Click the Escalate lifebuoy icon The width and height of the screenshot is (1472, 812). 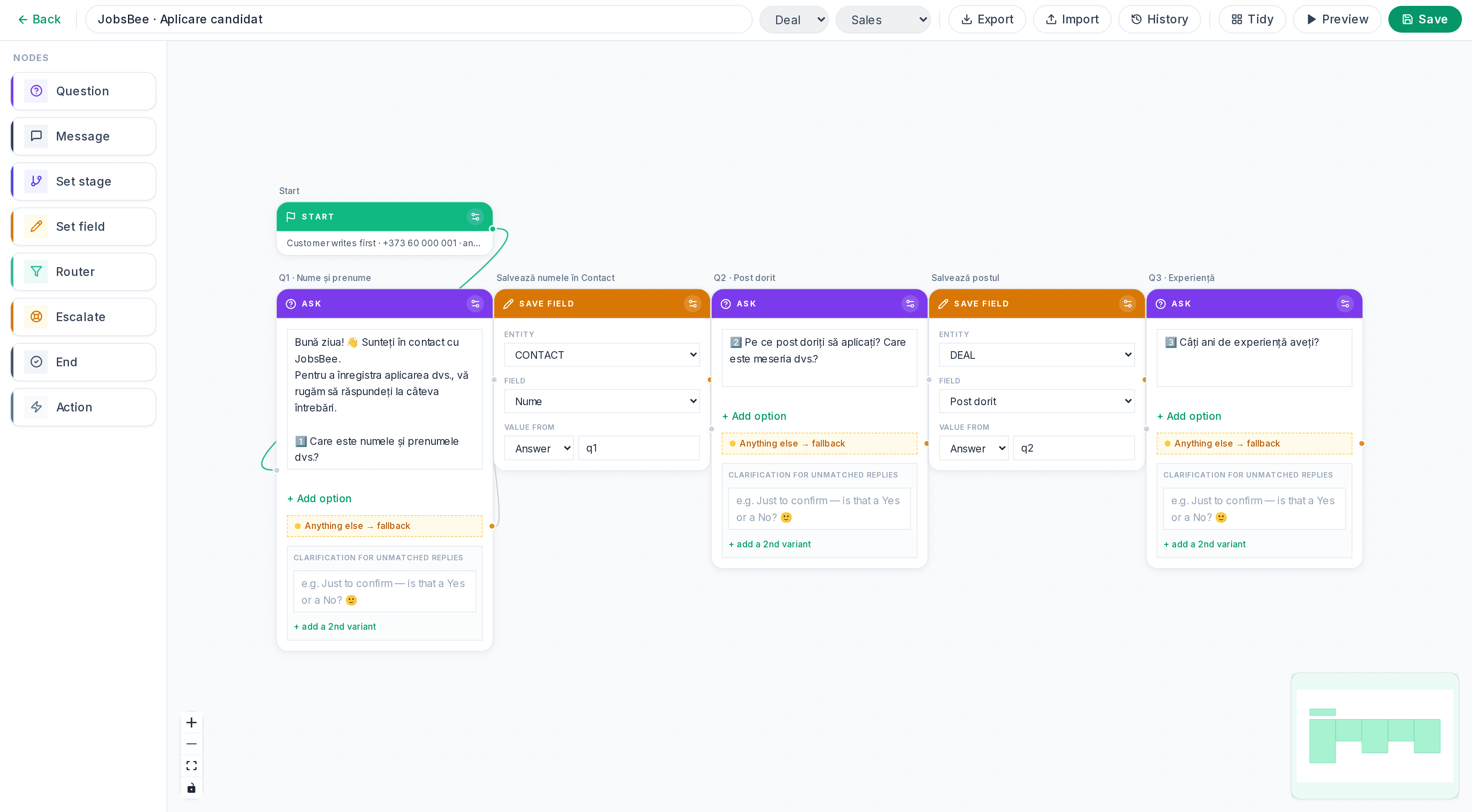(x=36, y=317)
